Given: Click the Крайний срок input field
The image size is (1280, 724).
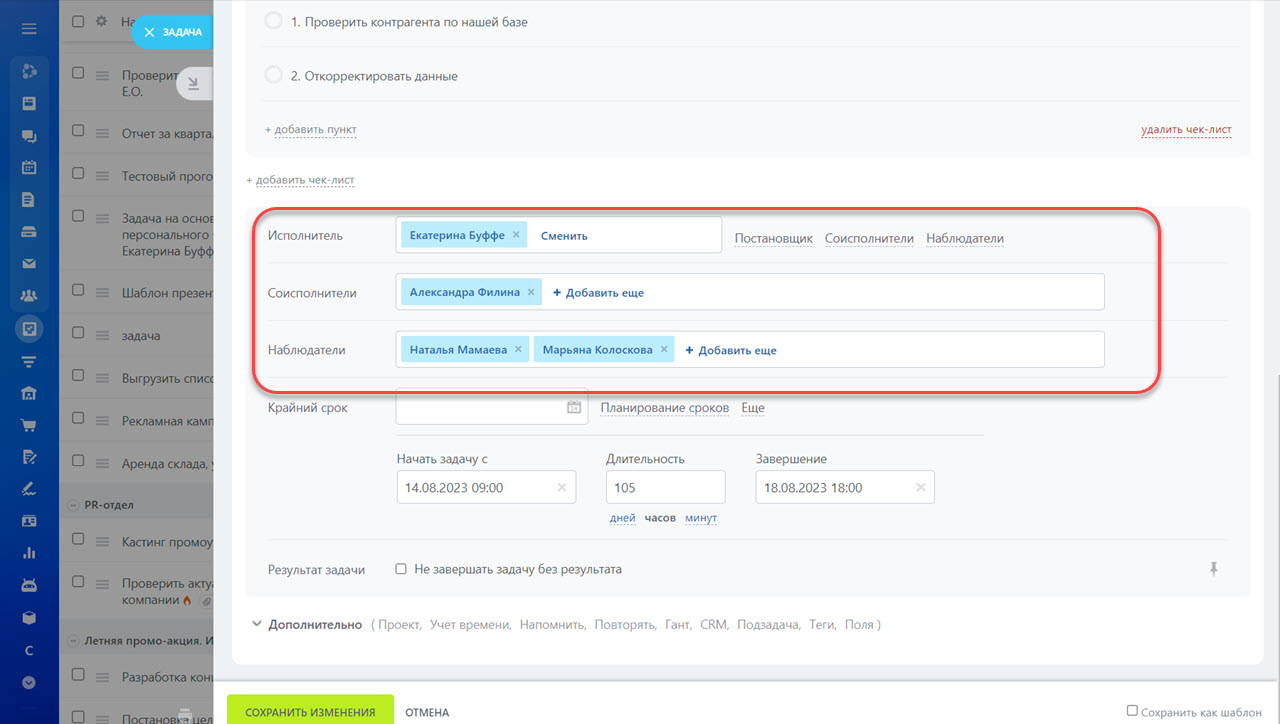Looking at the screenshot, I should (492, 407).
